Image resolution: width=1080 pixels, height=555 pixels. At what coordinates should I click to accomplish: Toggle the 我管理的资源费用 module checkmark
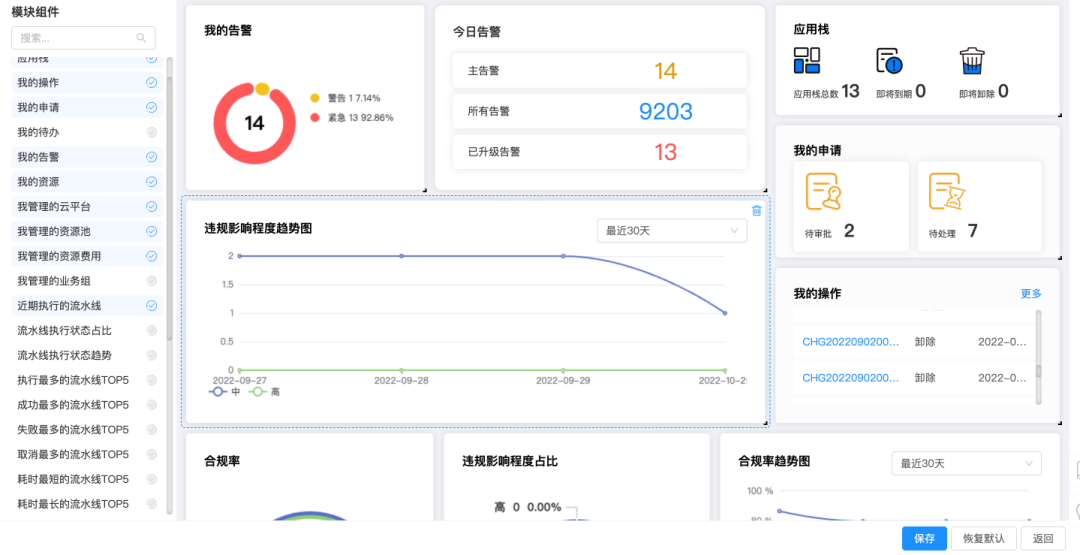pos(152,256)
